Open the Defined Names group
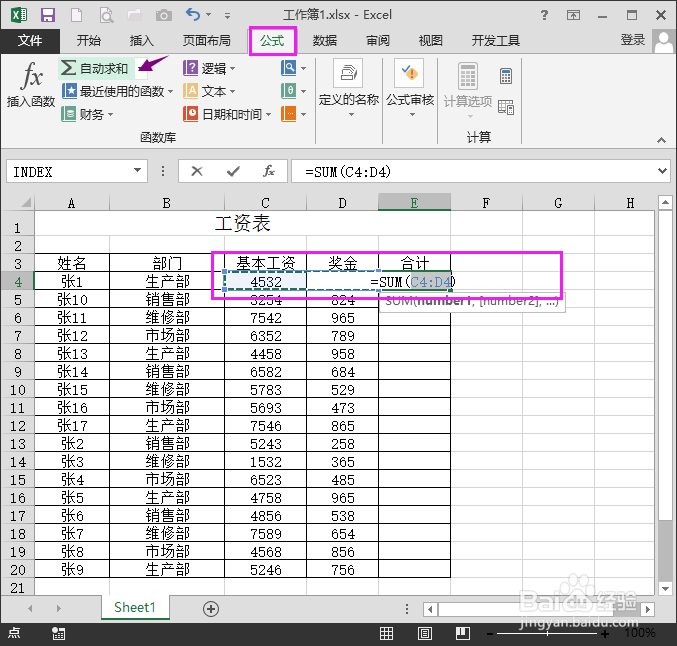This screenshot has height=646, width=677. pyautogui.click(x=349, y=89)
